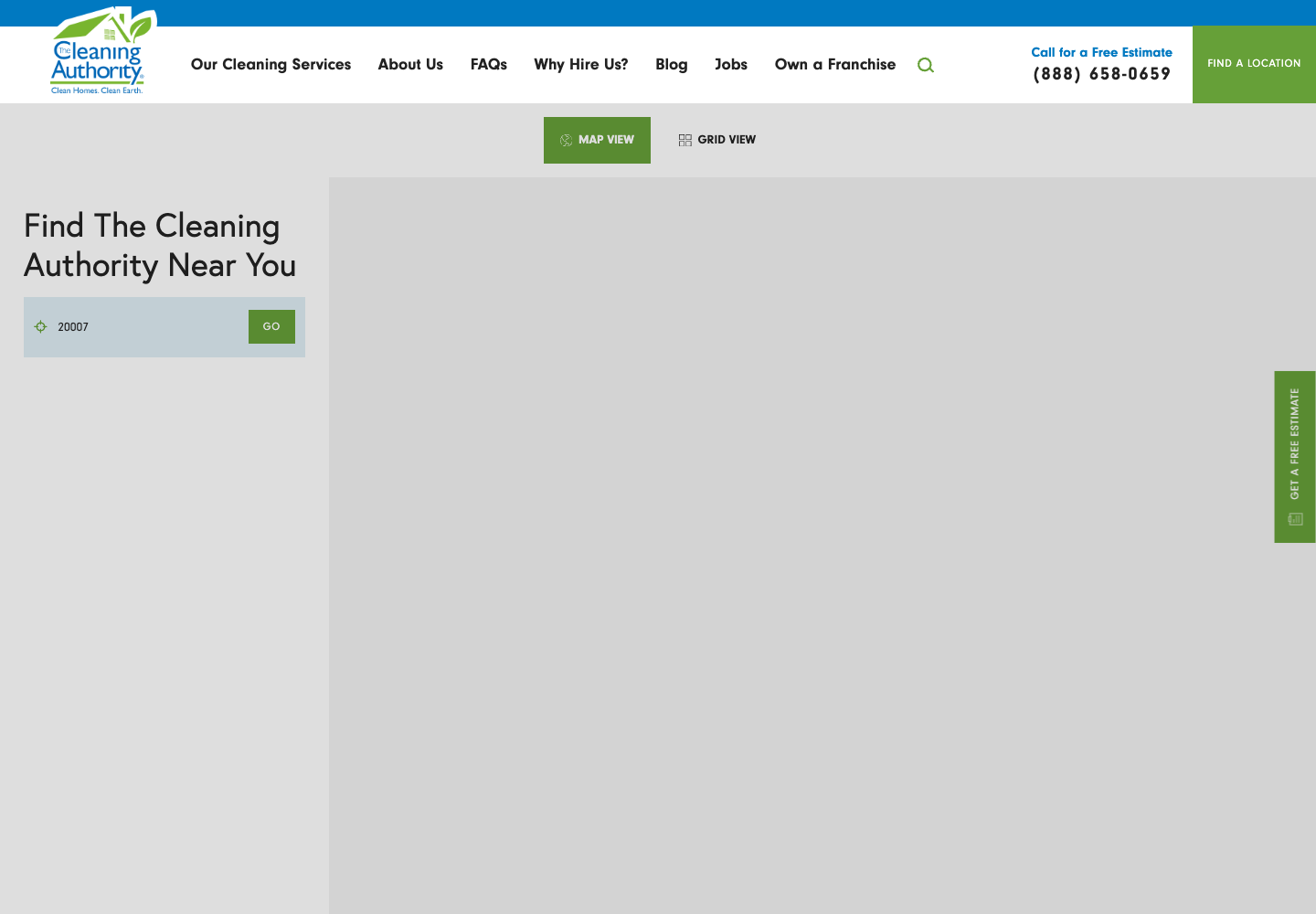Switch to Grid View
1316x914 pixels.
(717, 140)
